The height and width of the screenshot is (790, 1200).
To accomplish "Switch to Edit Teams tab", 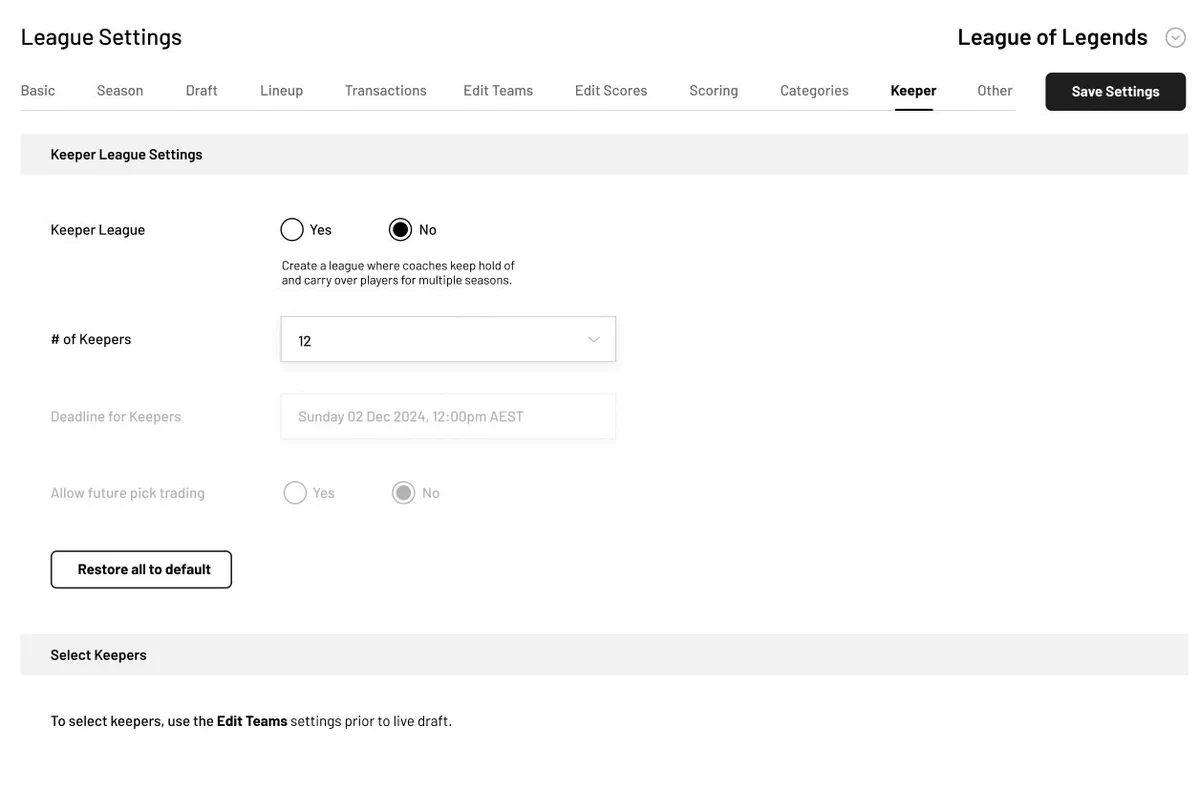I will [x=498, y=90].
